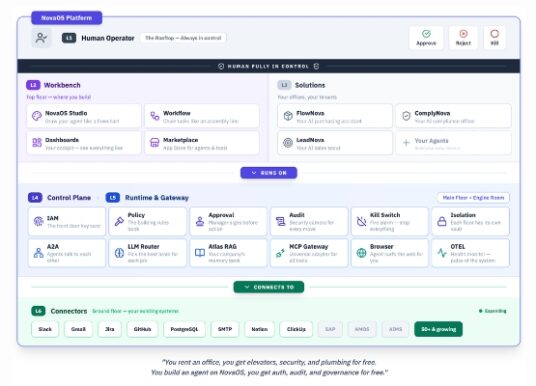The image size is (536, 386).
Task: Click the Kill Switch alarm icon
Action: click(361, 221)
